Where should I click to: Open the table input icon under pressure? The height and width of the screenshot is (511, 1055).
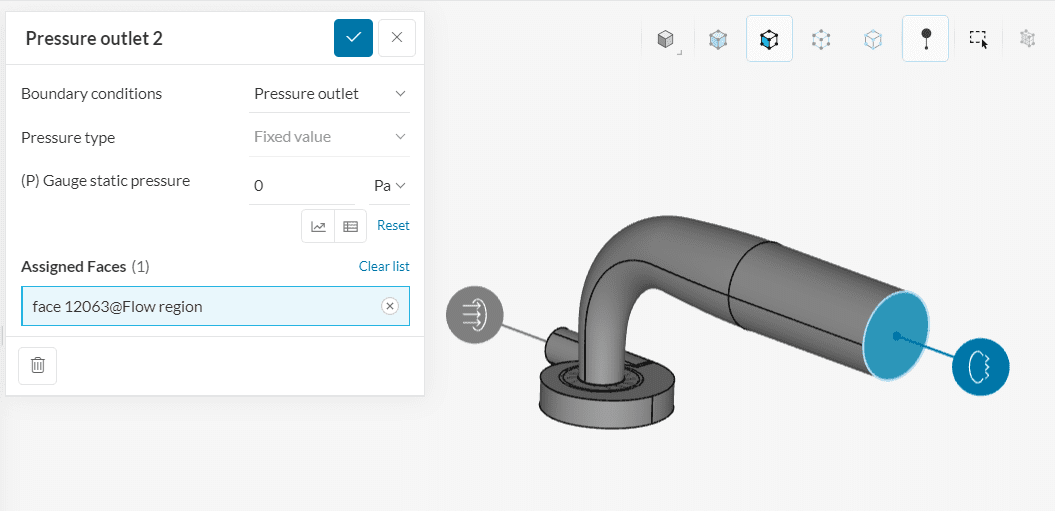point(350,226)
